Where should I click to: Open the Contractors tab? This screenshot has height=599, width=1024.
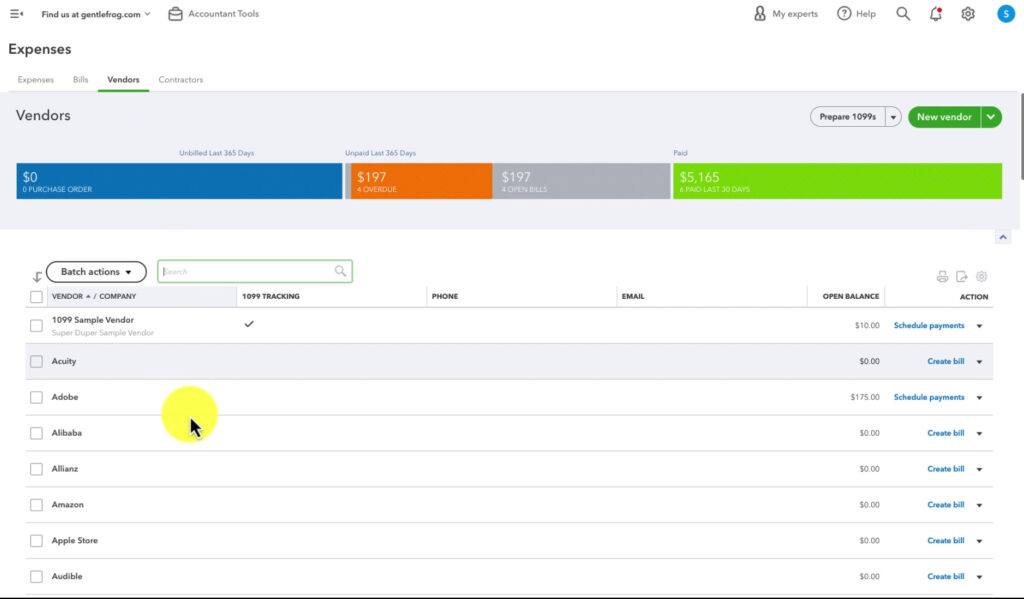tap(180, 79)
